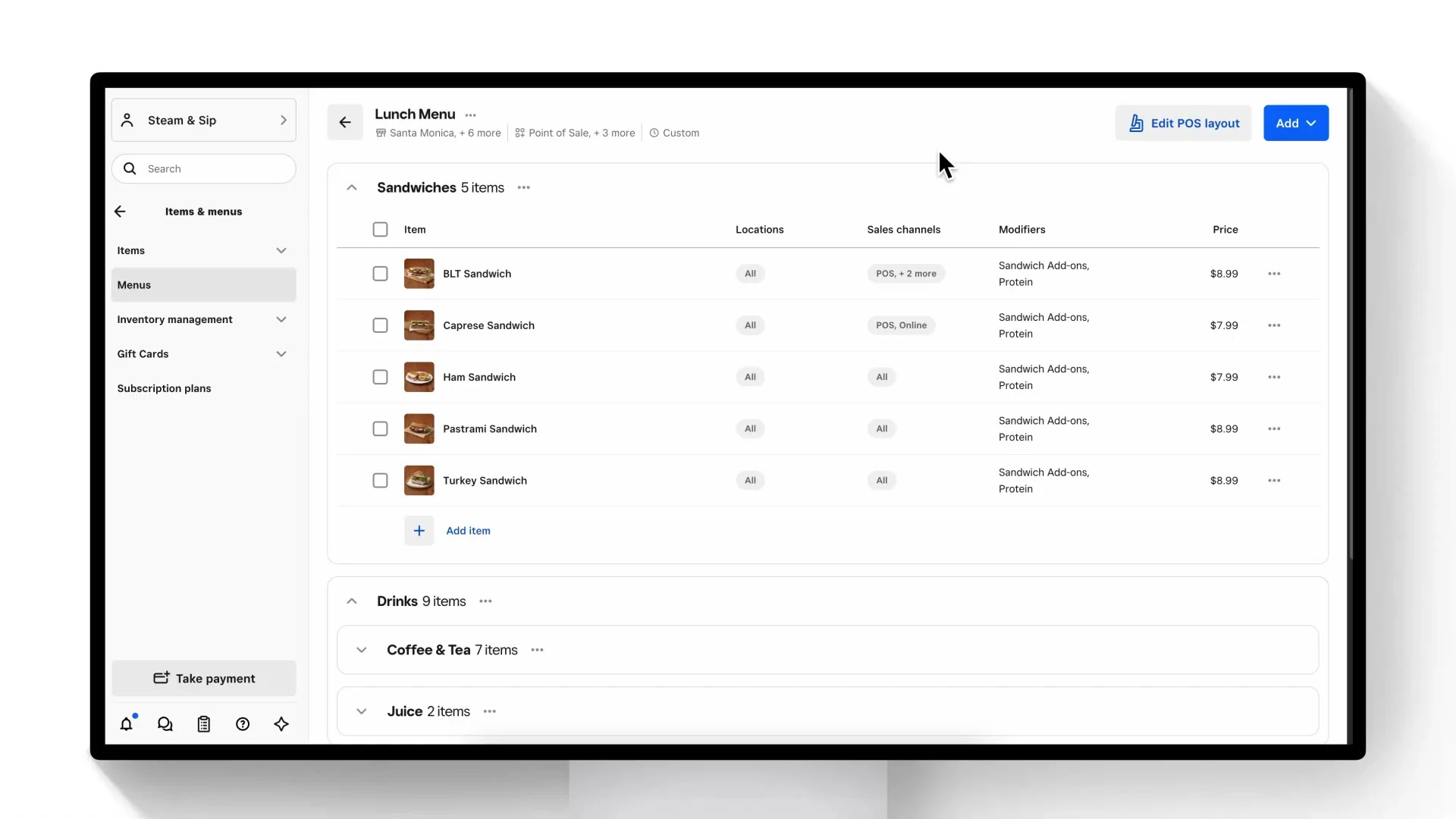Expand the Coffee & Tea section

point(362,650)
